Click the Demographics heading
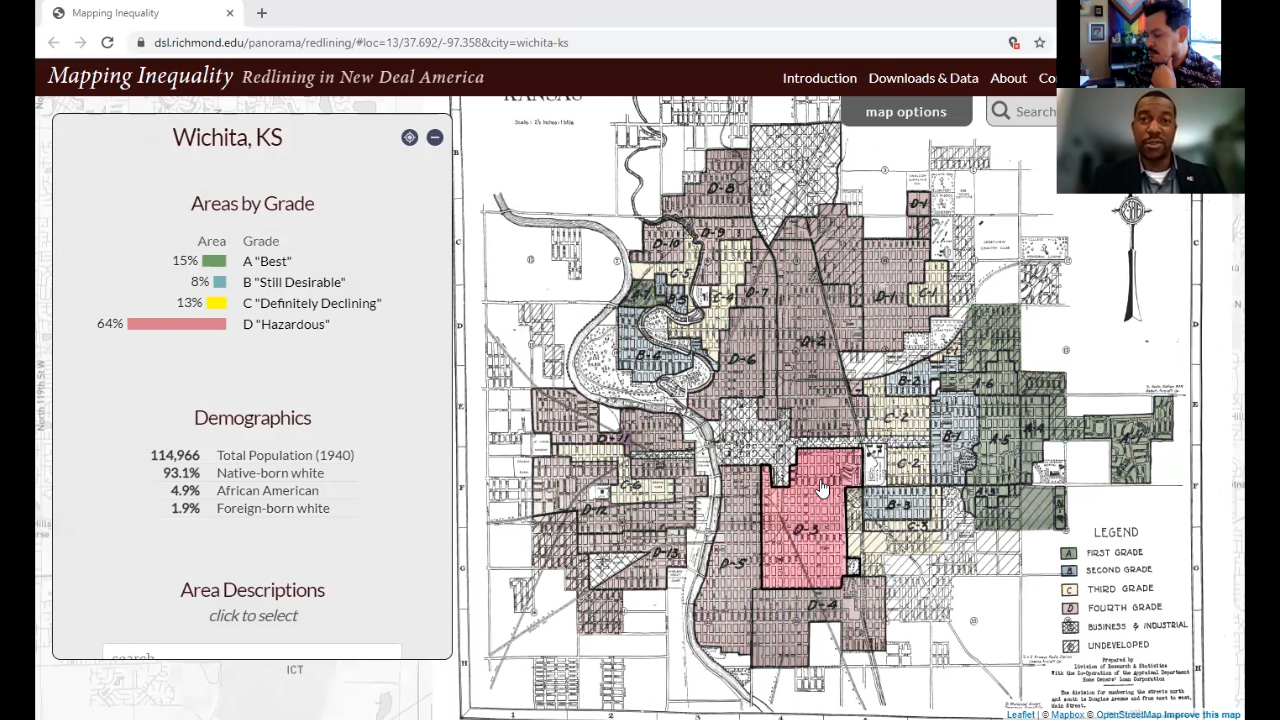The height and width of the screenshot is (720, 1280). coord(252,418)
